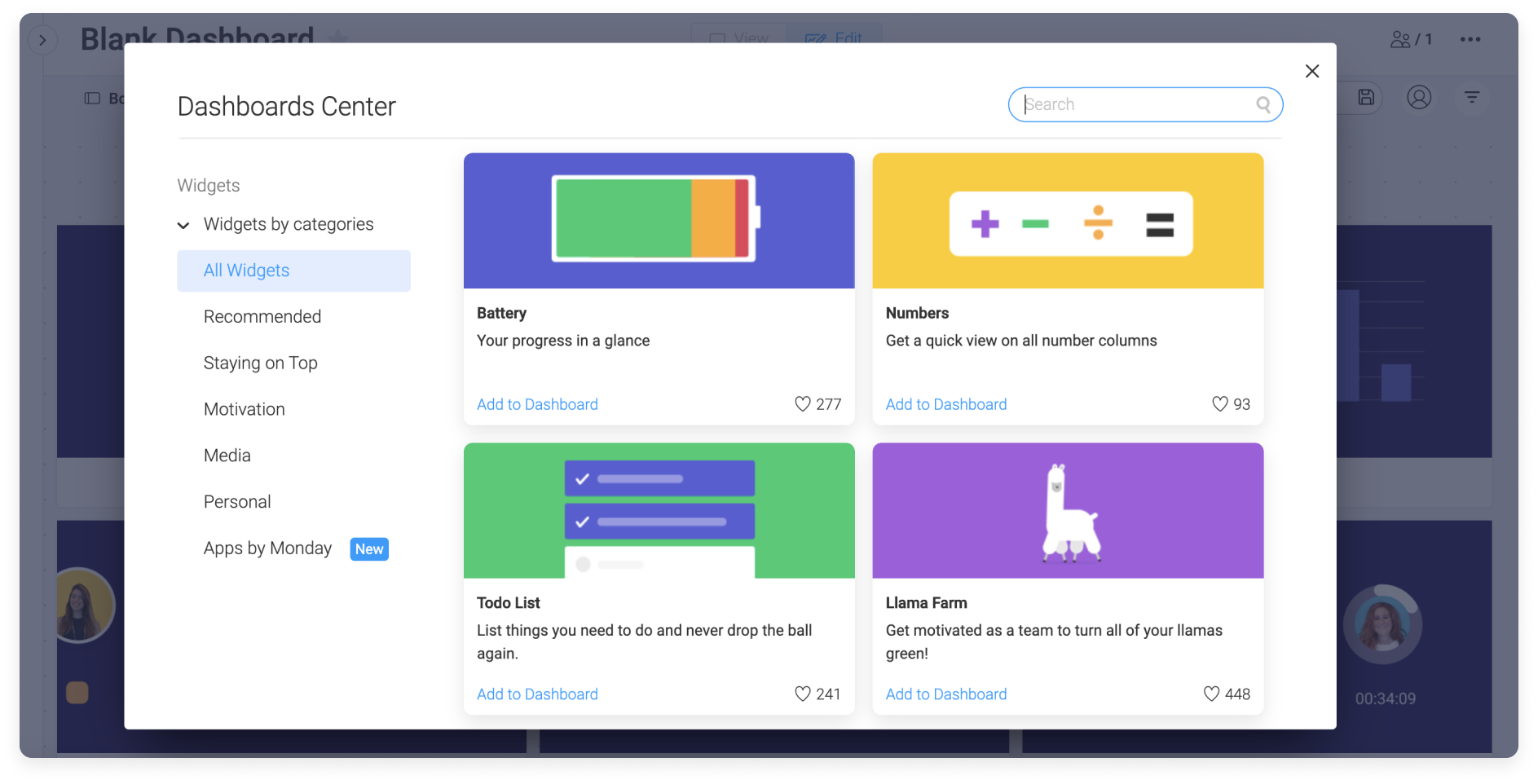Screen dimensions: 1538x784
Task: Like the Numbers widget heart icon
Action: (1220, 404)
